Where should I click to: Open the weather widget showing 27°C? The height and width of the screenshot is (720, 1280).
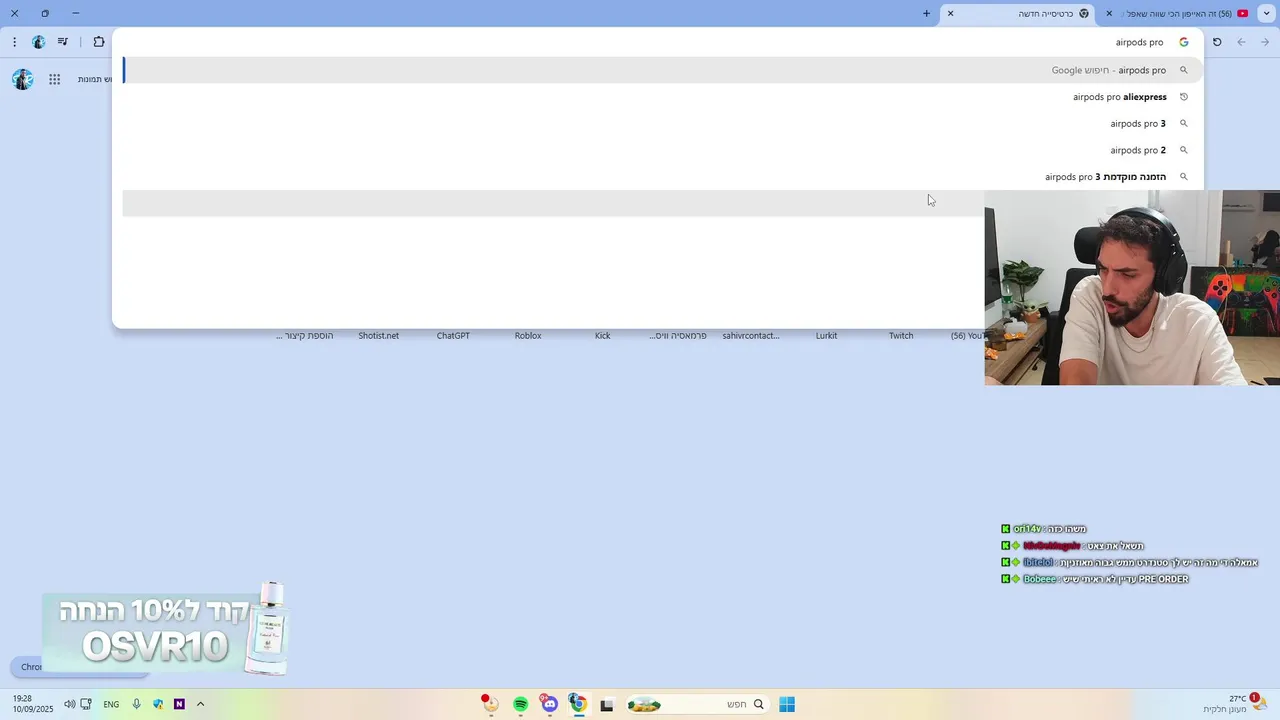pyautogui.click(x=1236, y=704)
